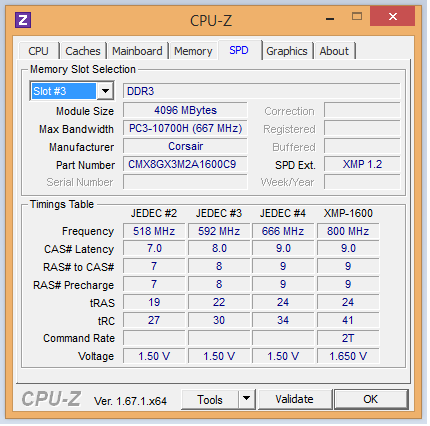Click the Frequency row label

(88, 231)
